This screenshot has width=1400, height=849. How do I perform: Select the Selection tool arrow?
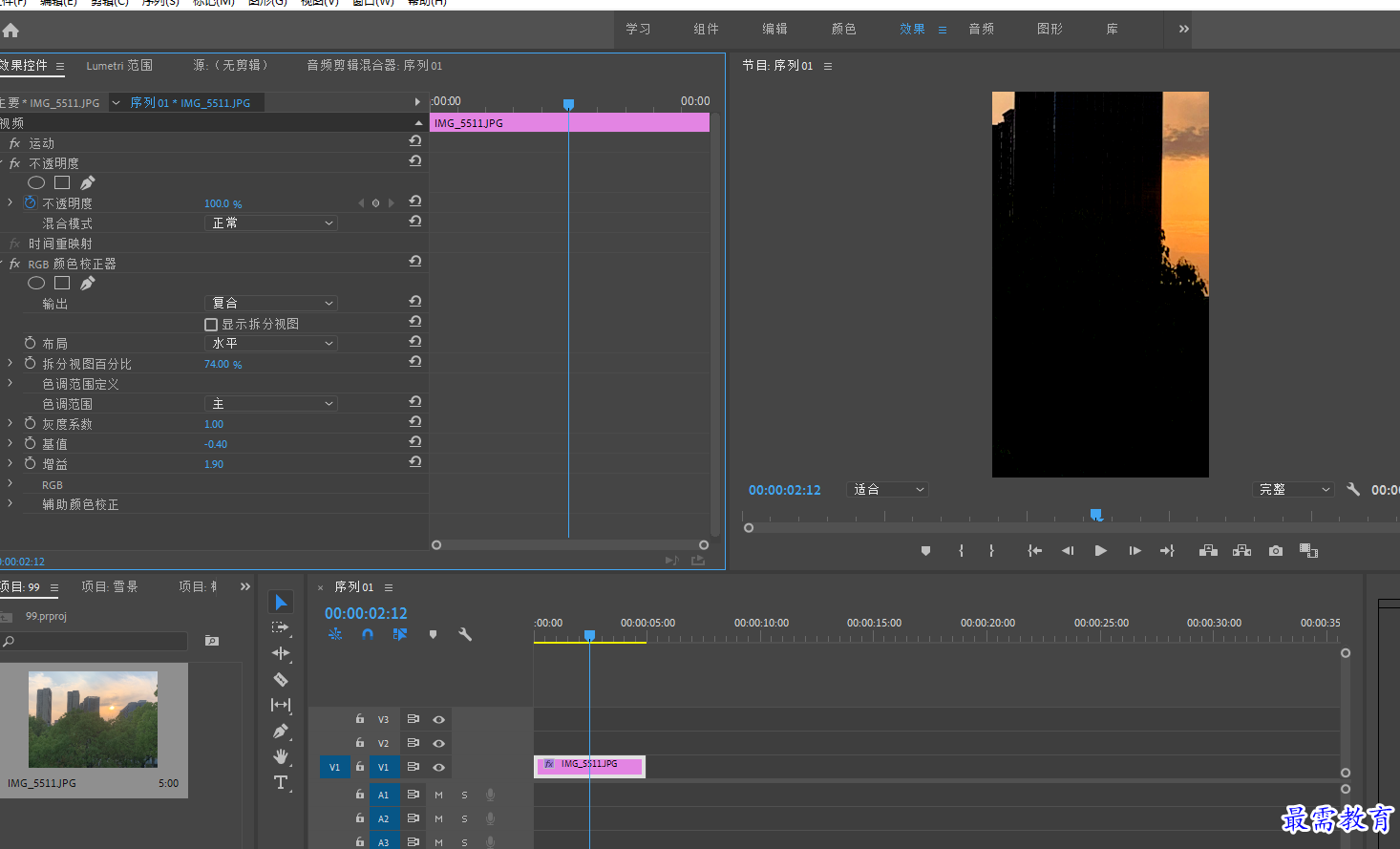(x=281, y=602)
